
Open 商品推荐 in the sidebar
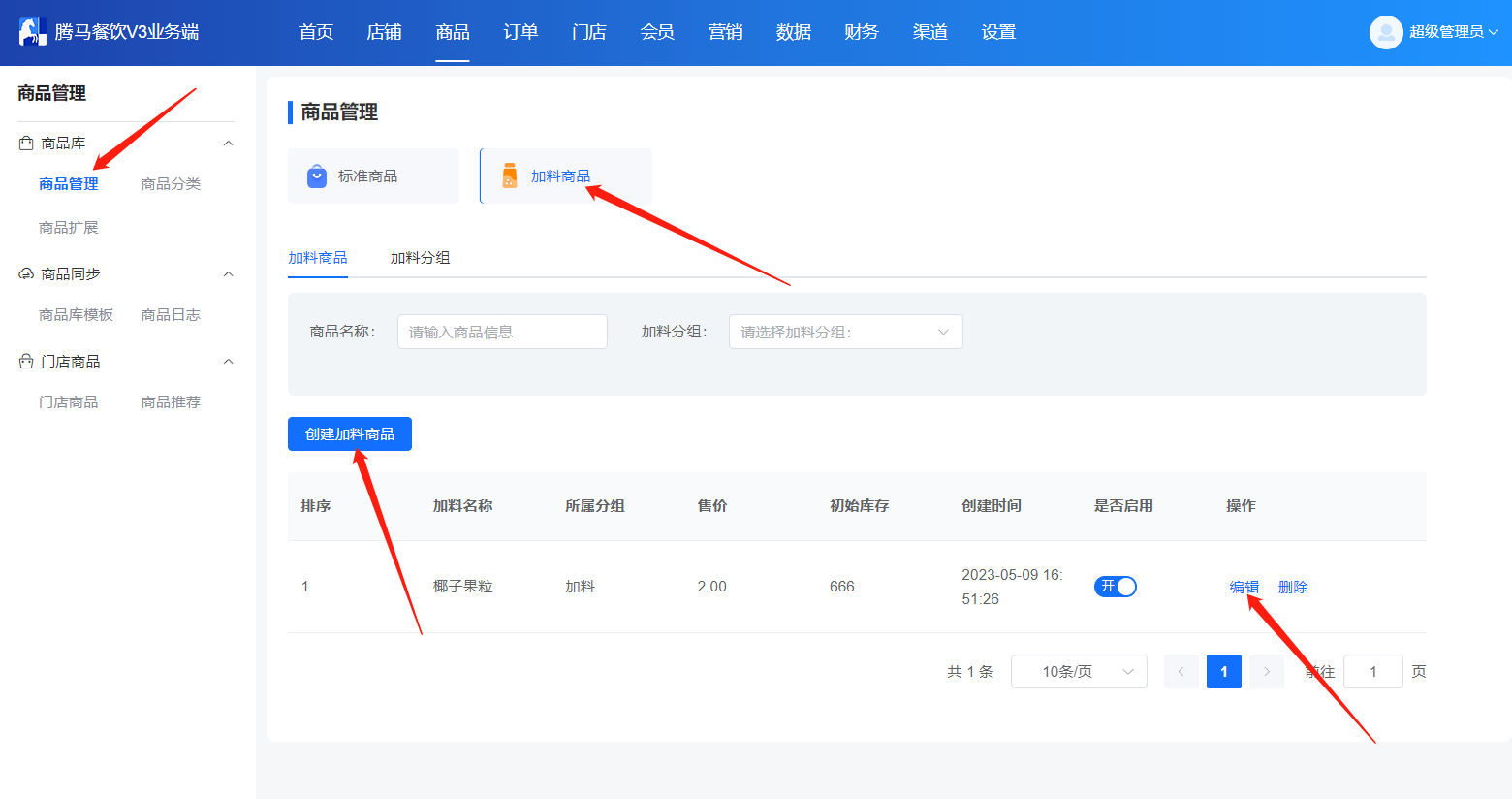tap(171, 402)
